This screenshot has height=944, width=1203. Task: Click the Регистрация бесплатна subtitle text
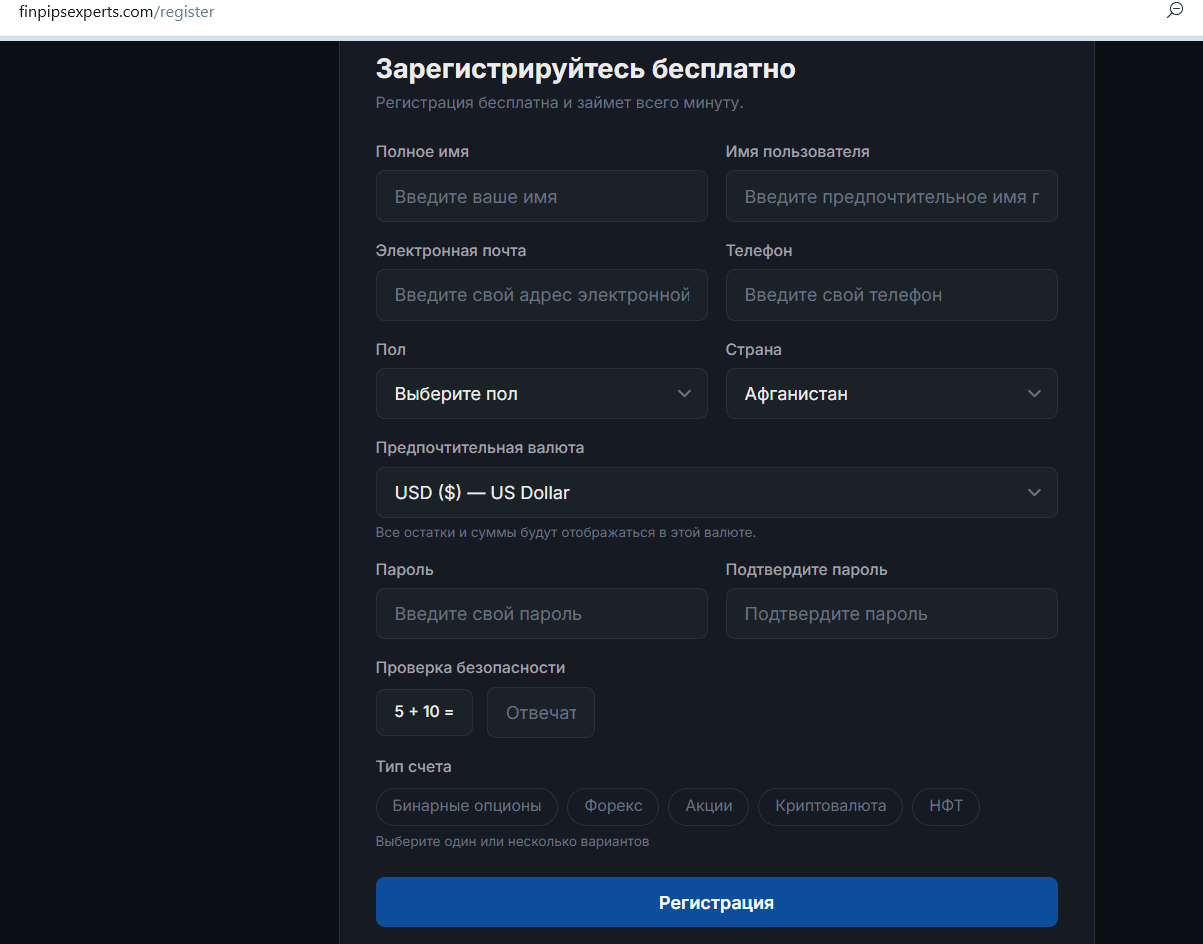[559, 103]
